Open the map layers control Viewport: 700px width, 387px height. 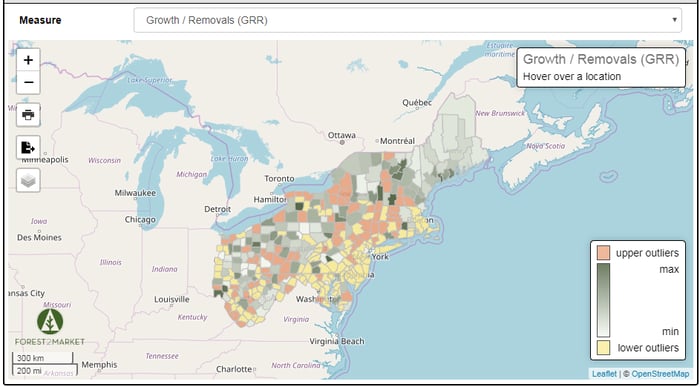pyautogui.click(x=28, y=180)
